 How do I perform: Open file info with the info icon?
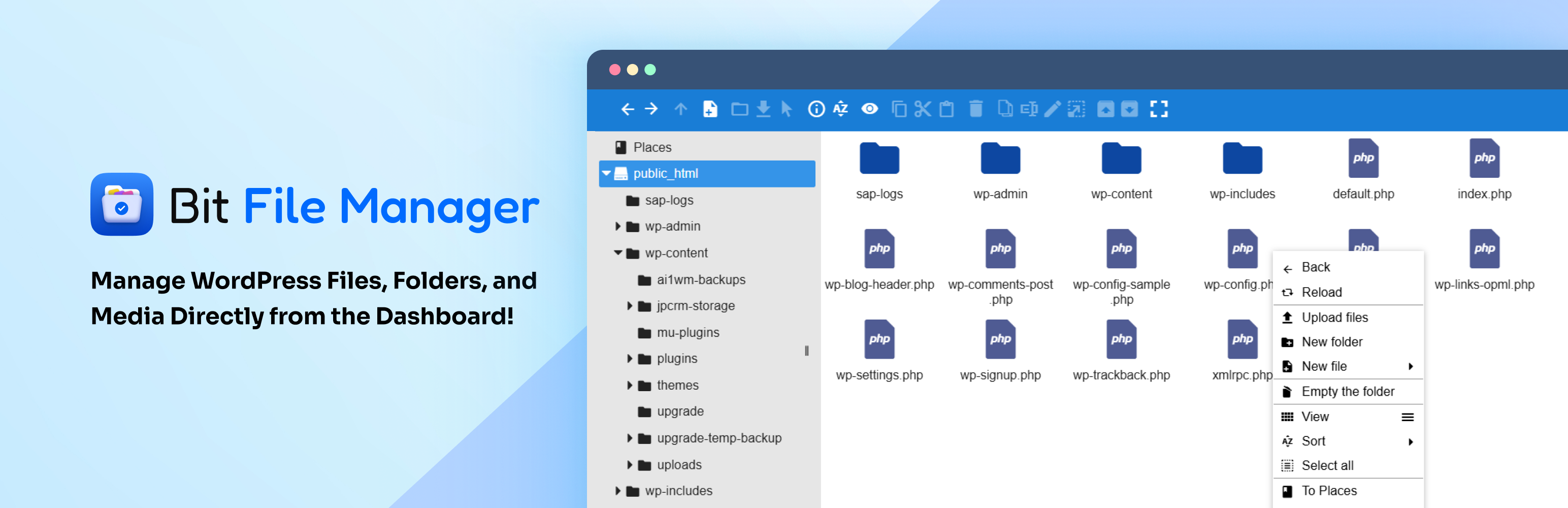[815, 110]
